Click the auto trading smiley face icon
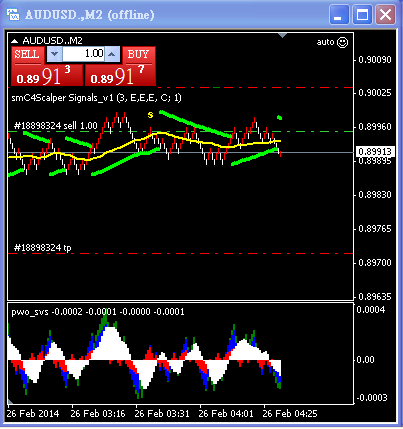The image size is (403, 429). [x=342, y=42]
